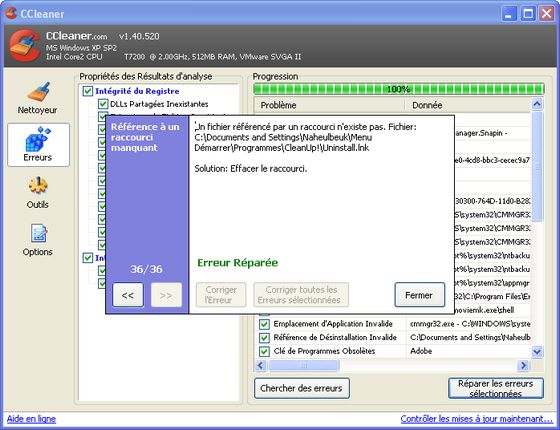The image size is (560, 430).
Task: Click the v1.40.520 version label
Action: pyautogui.click(x=139, y=36)
